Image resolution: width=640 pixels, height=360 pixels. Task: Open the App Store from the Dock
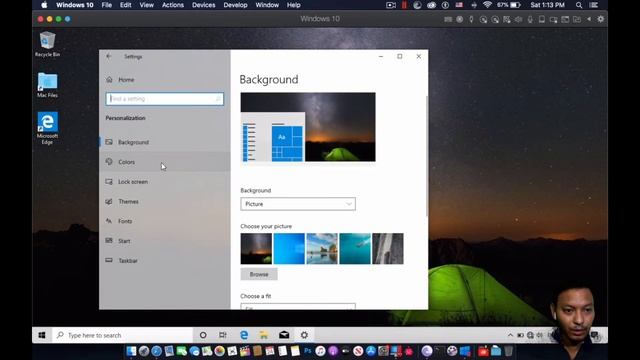[x=371, y=351]
